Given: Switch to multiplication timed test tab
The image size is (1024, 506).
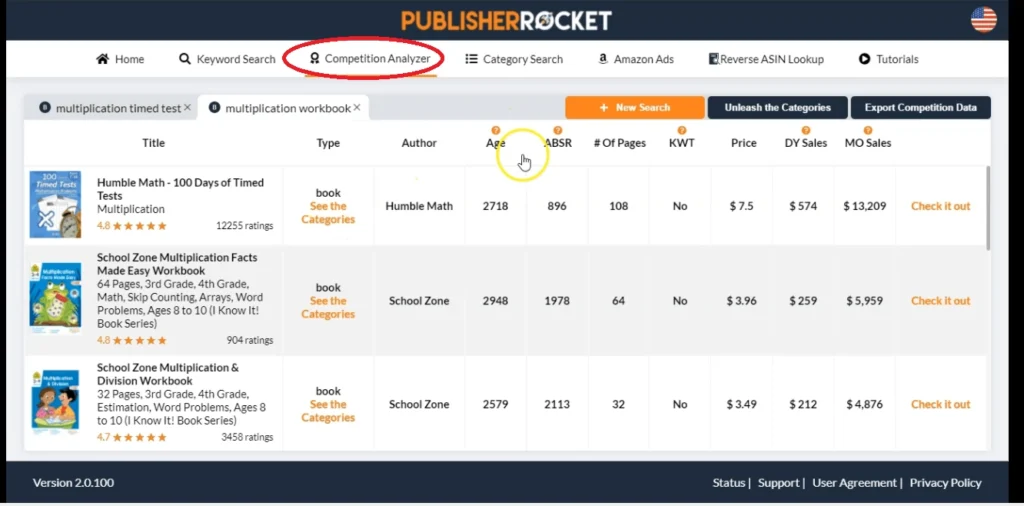Looking at the screenshot, I should click(111, 108).
